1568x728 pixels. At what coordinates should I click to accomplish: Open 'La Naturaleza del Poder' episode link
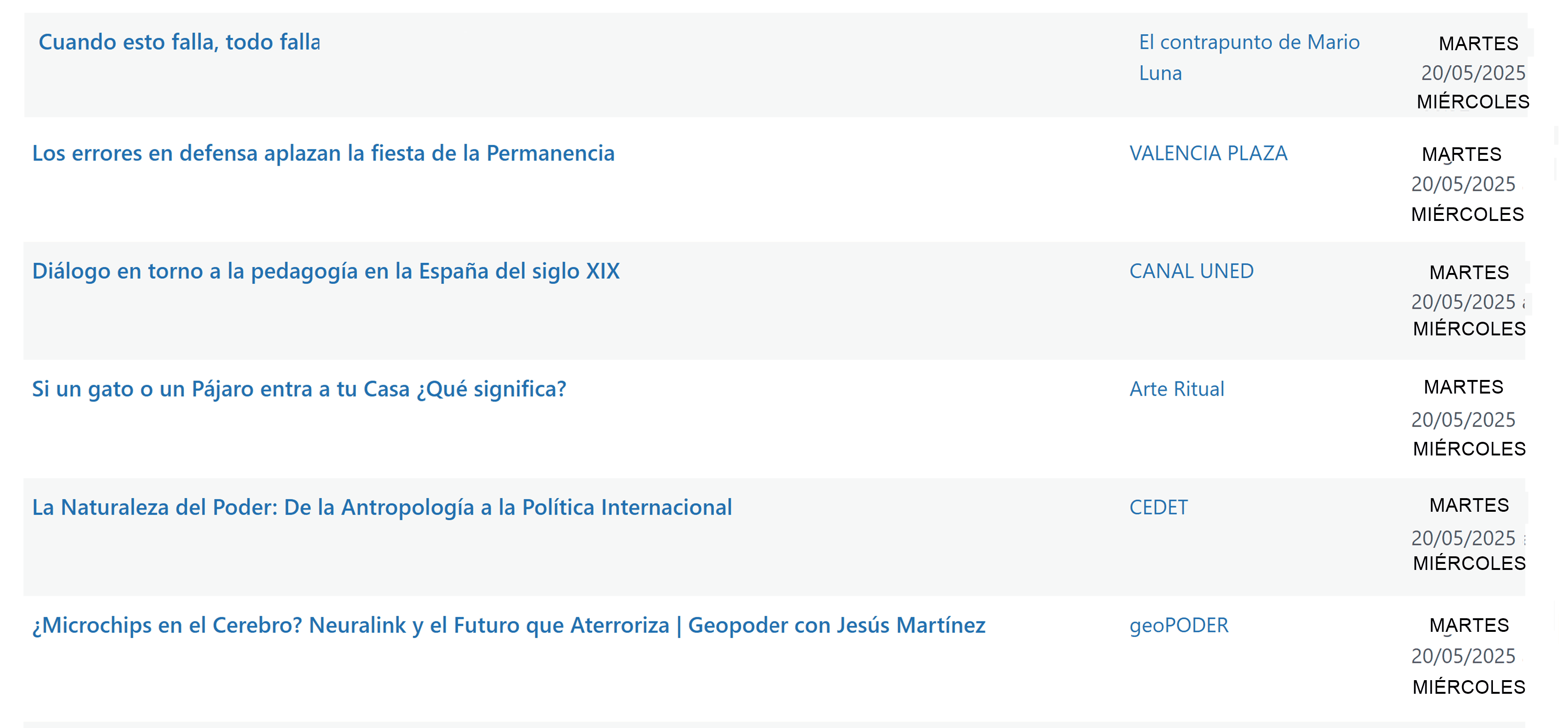click(382, 507)
